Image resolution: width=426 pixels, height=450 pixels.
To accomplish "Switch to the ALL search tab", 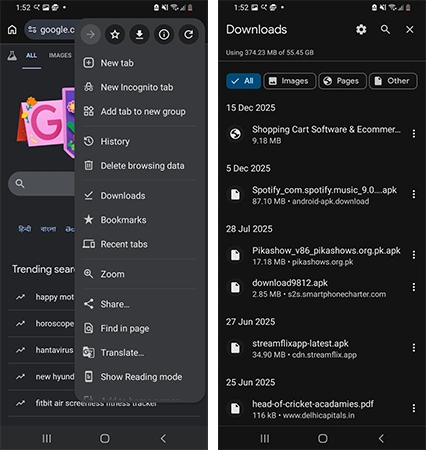I will [x=32, y=56].
